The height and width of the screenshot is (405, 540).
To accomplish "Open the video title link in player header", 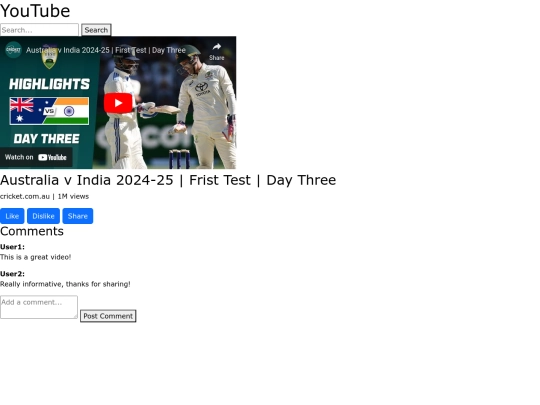I will (x=106, y=50).
